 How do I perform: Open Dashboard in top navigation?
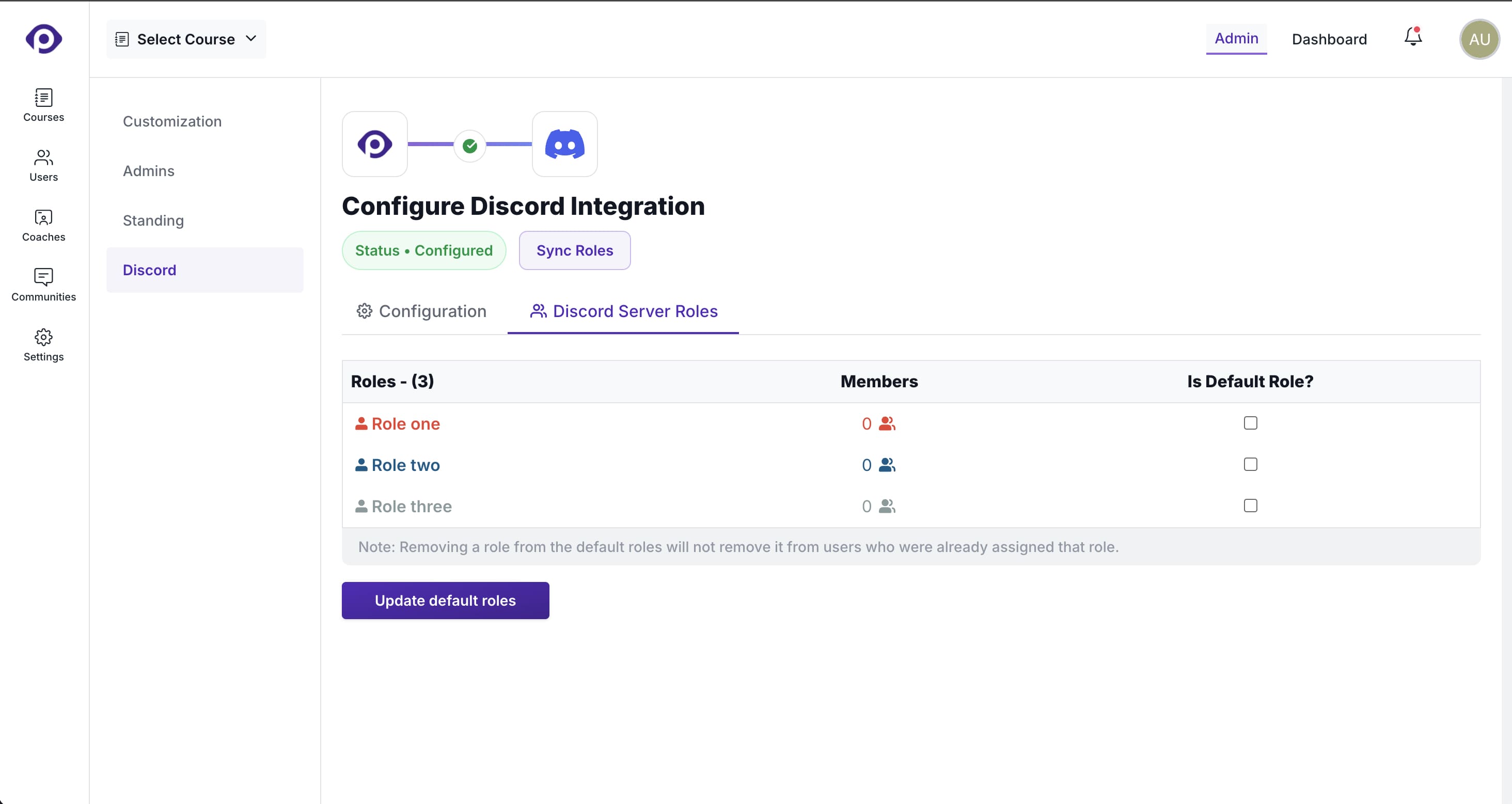coord(1329,39)
